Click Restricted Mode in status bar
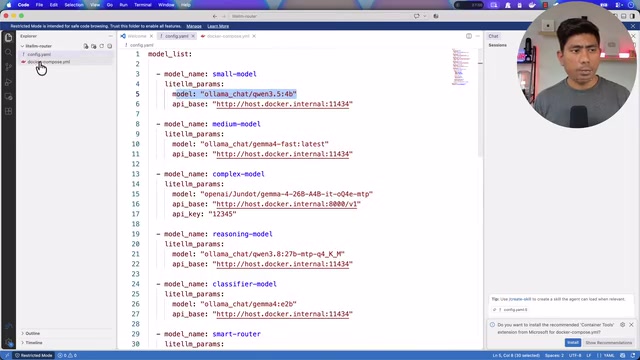The width and height of the screenshot is (640, 360). click(33, 355)
